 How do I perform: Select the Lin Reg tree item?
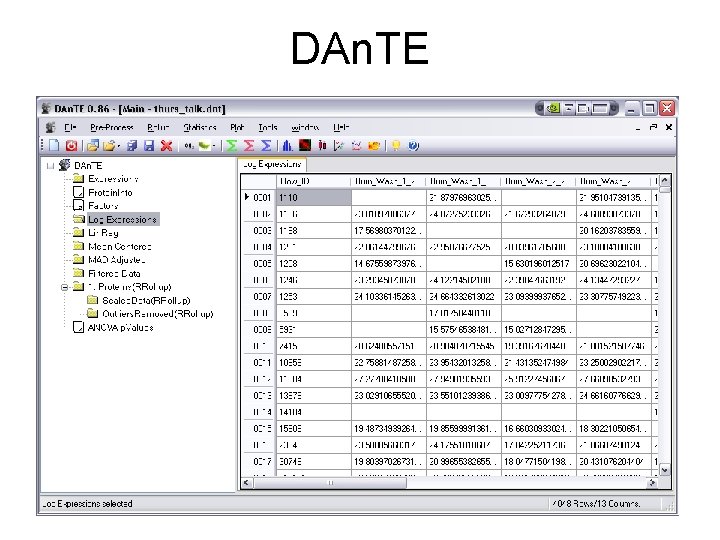click(x=103, y=233)
